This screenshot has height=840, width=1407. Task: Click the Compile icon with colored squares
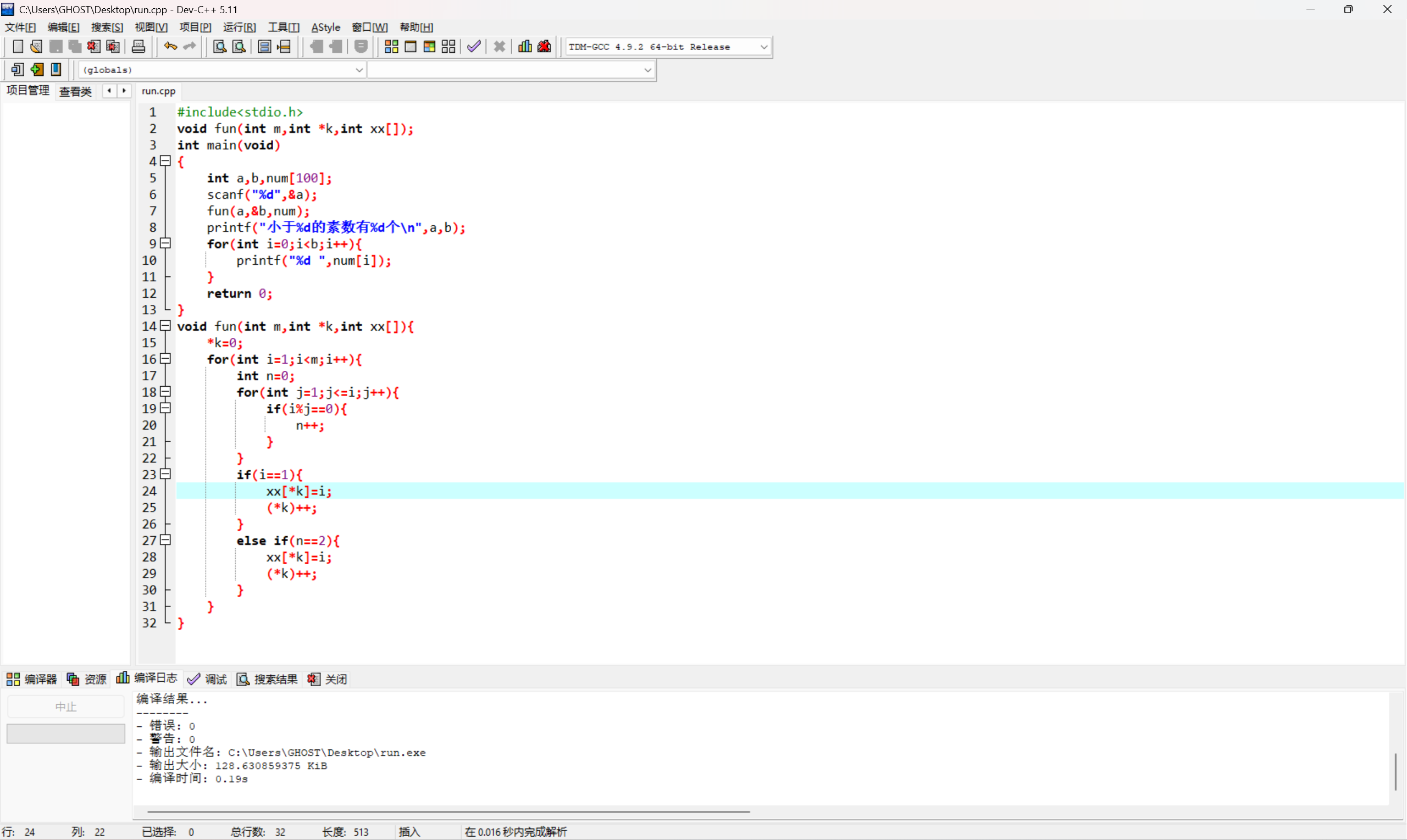(x=391, y=47)
